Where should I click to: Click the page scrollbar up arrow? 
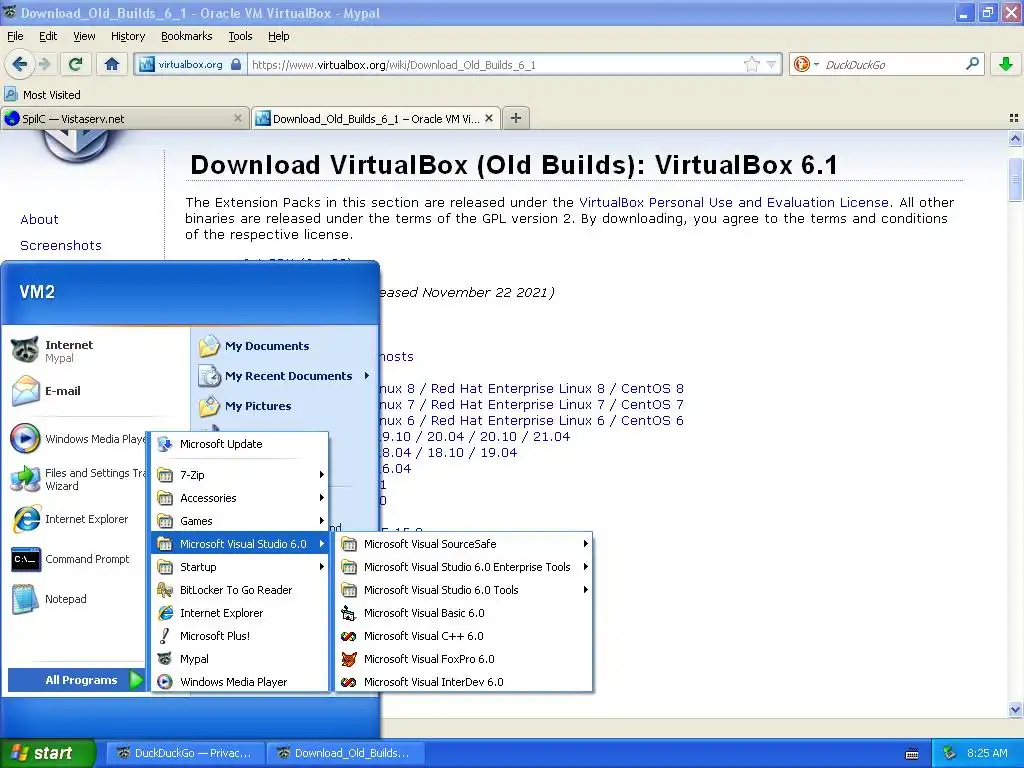[x=1015, y=138]
